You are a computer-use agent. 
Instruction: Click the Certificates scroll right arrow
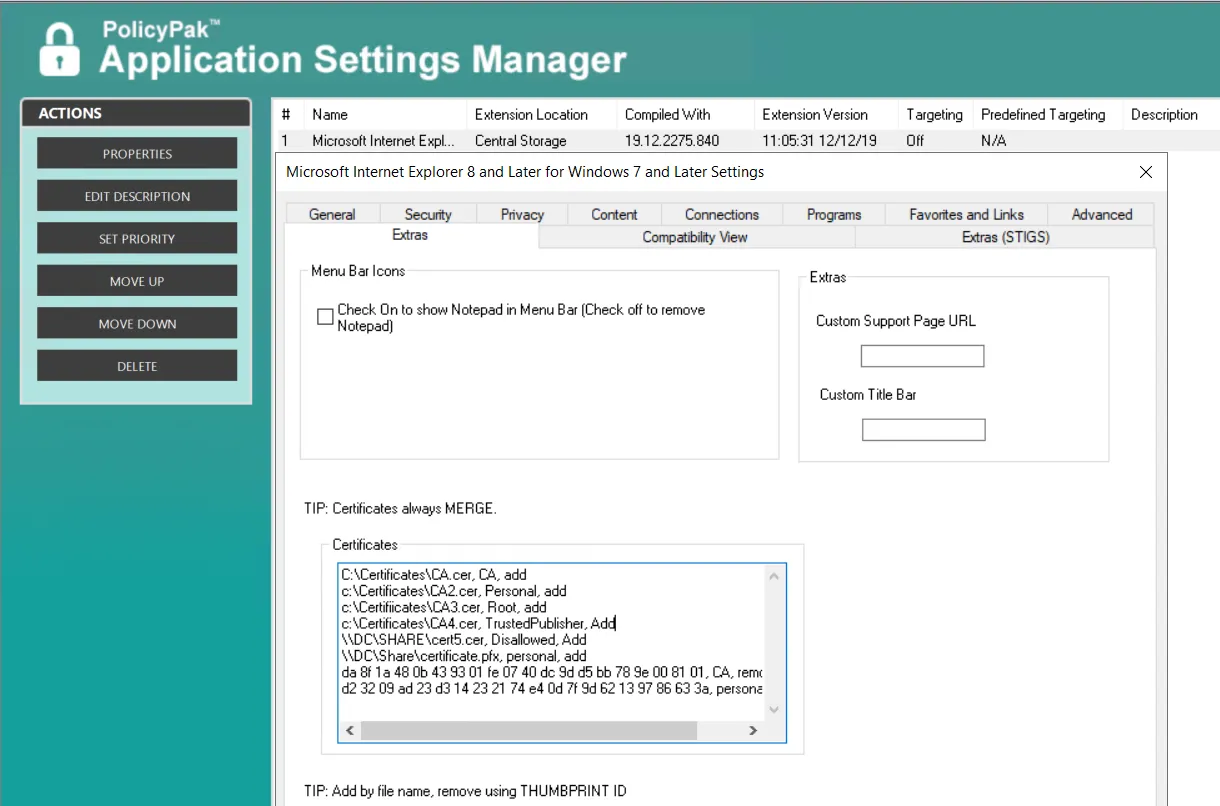[x=754, y=731]
